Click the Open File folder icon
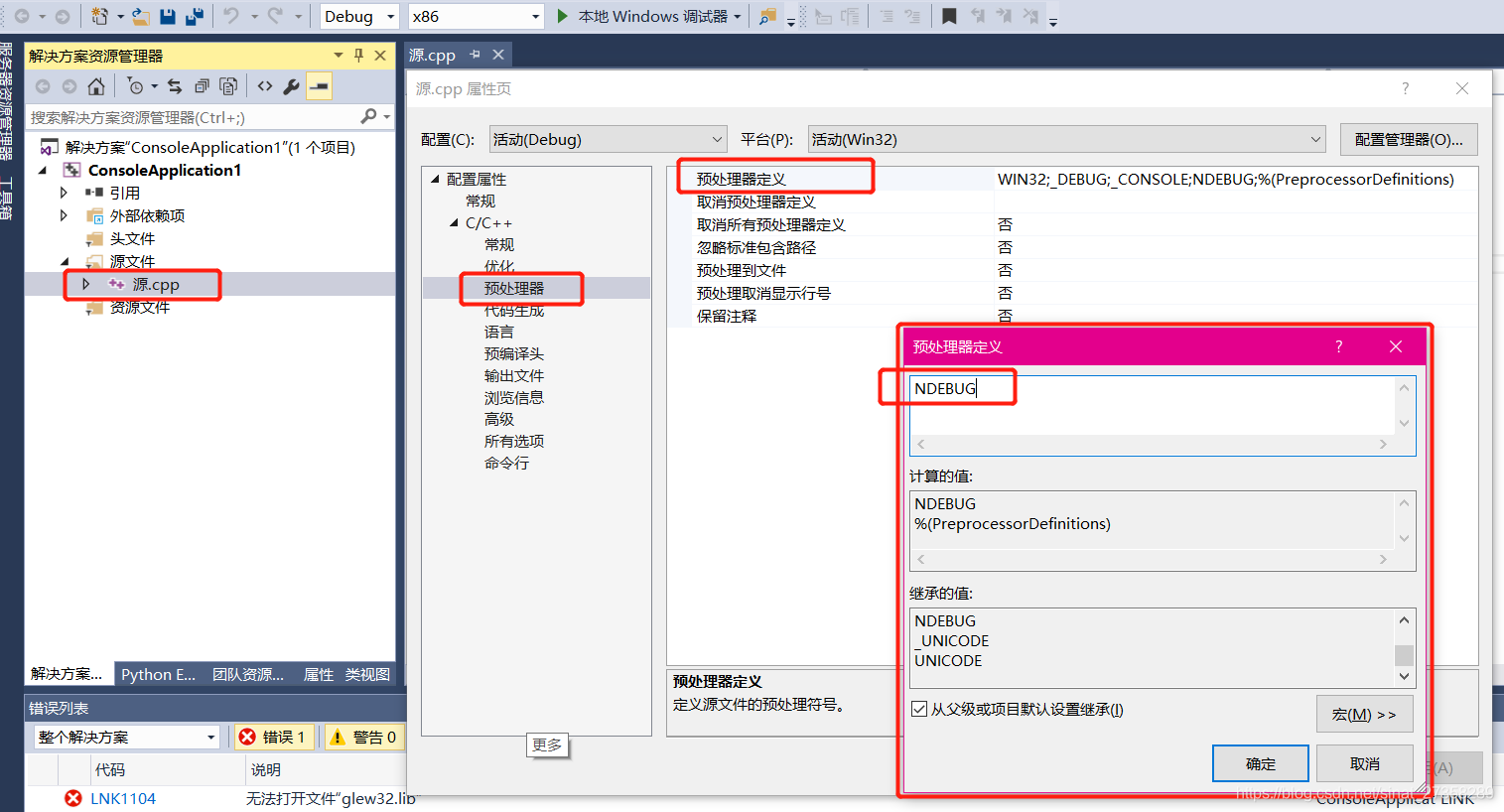The width and height of the screenshot is (1504, 812). click(142, 16)
